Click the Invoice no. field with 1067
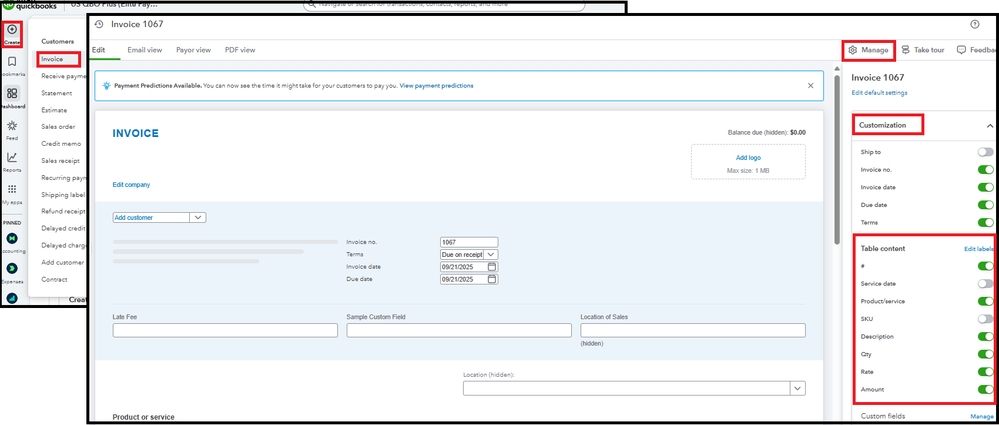This screenshot has height=425, width=999. click(469, 242)
